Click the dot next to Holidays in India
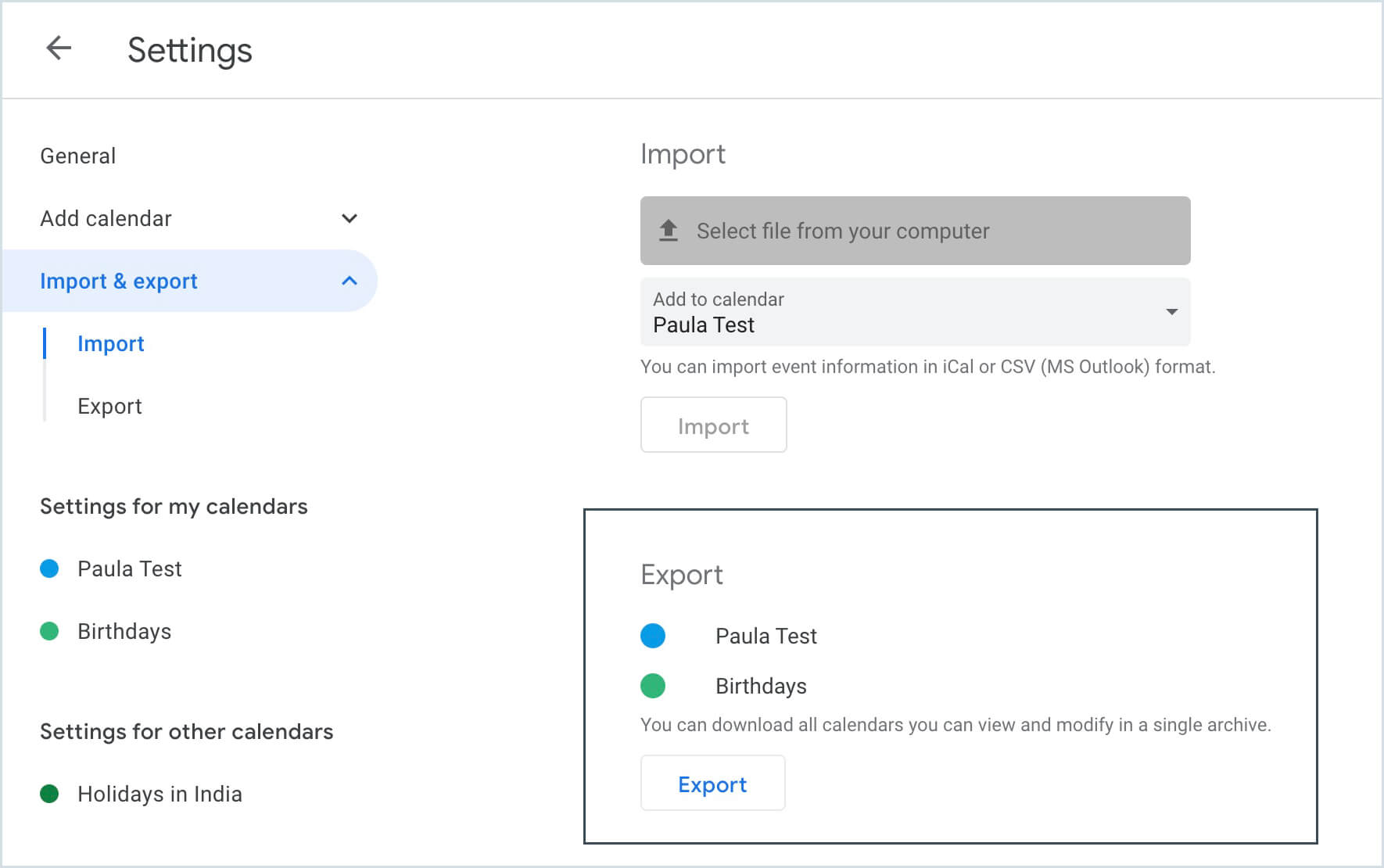The image size is (1384, 868). [x=49, y=794]
